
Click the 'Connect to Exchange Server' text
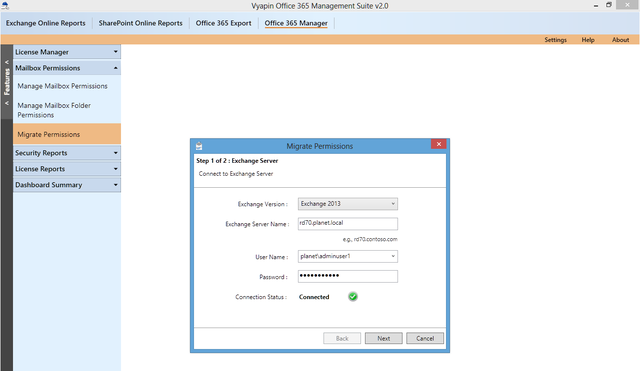click(236, 173)
